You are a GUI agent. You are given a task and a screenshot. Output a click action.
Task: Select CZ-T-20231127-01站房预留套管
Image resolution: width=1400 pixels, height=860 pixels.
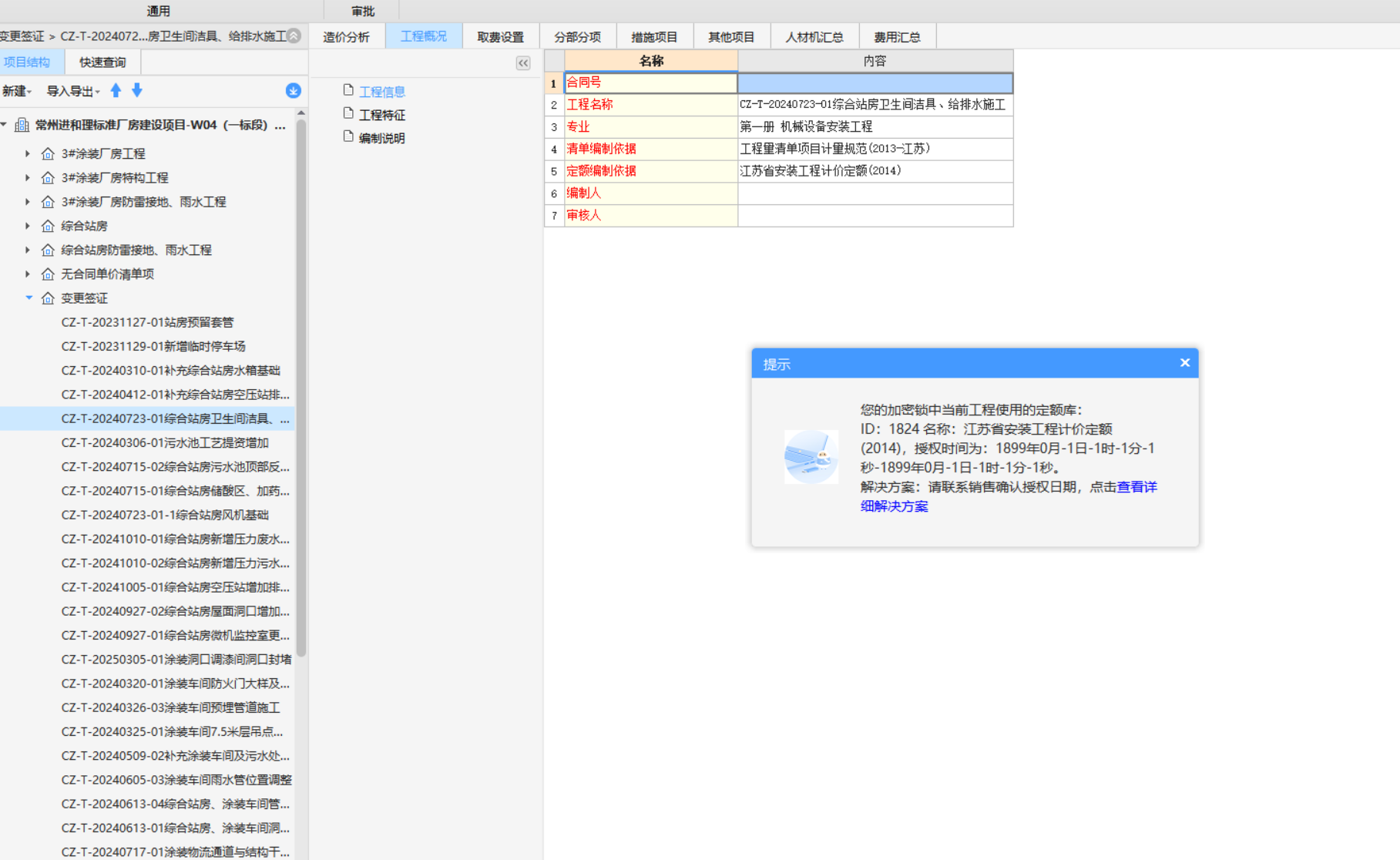tap(147, 322)
